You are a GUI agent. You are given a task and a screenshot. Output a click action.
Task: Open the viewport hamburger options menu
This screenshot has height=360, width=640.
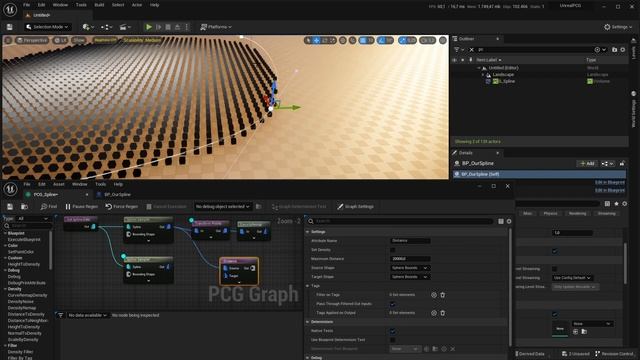point(8,40)
